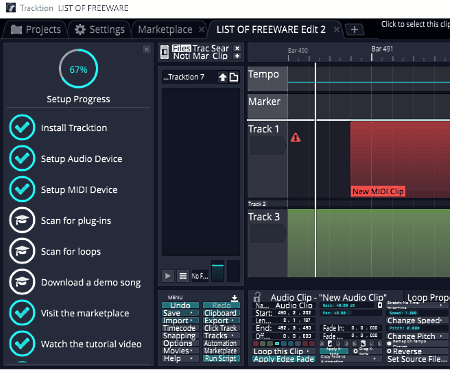Select the green audio clip on Track 3

[x=369, y=243]
